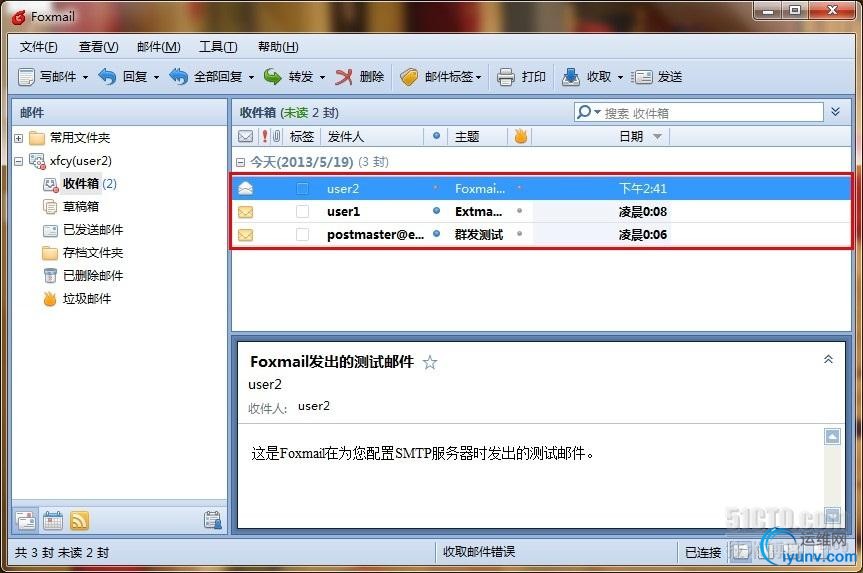Click the paperclip attachment column icon

276,136
